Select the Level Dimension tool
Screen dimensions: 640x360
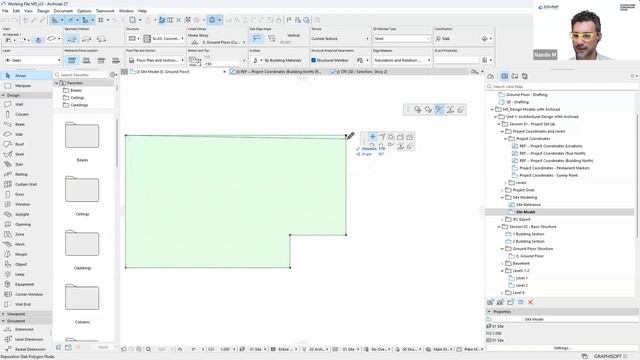pos(25,339)
